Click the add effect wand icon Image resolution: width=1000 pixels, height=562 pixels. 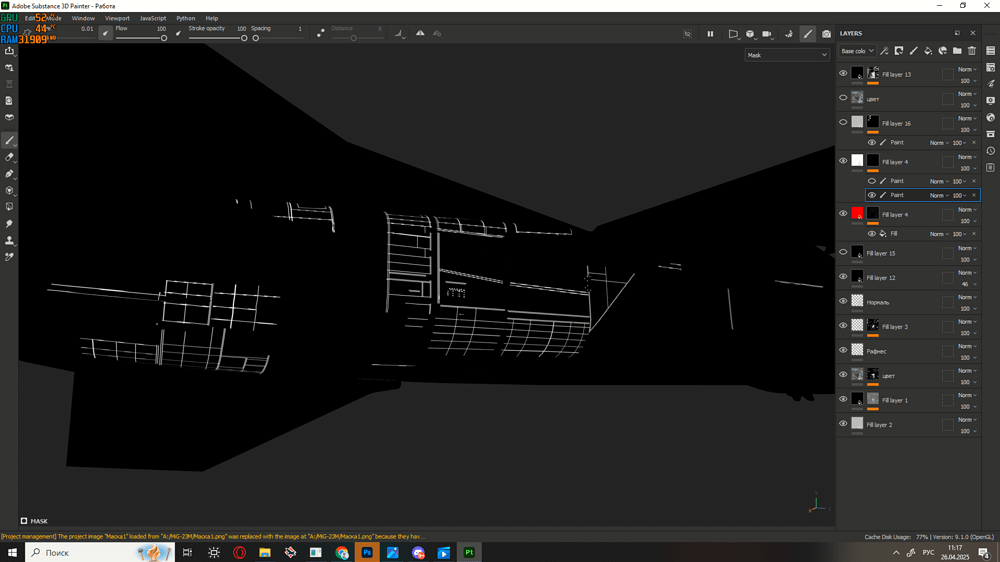pyautogui.click(x=884, y=51)
